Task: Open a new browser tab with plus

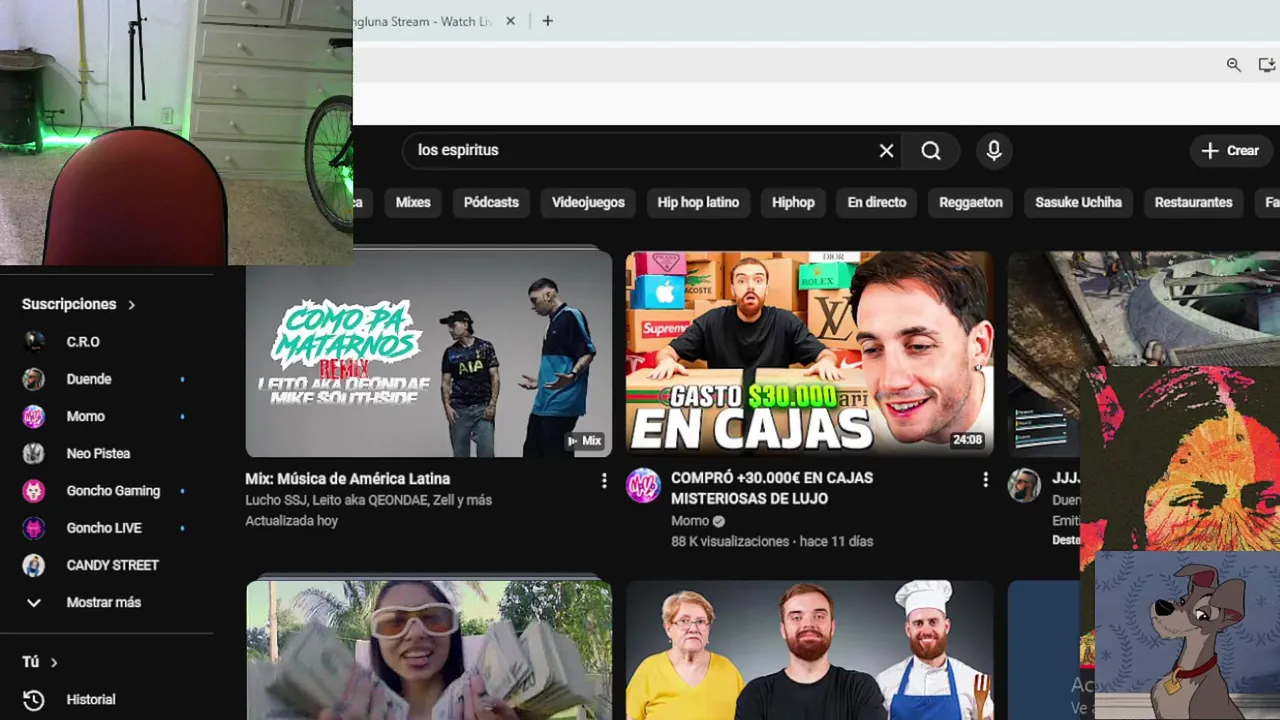Action: (x=547, y=21)
